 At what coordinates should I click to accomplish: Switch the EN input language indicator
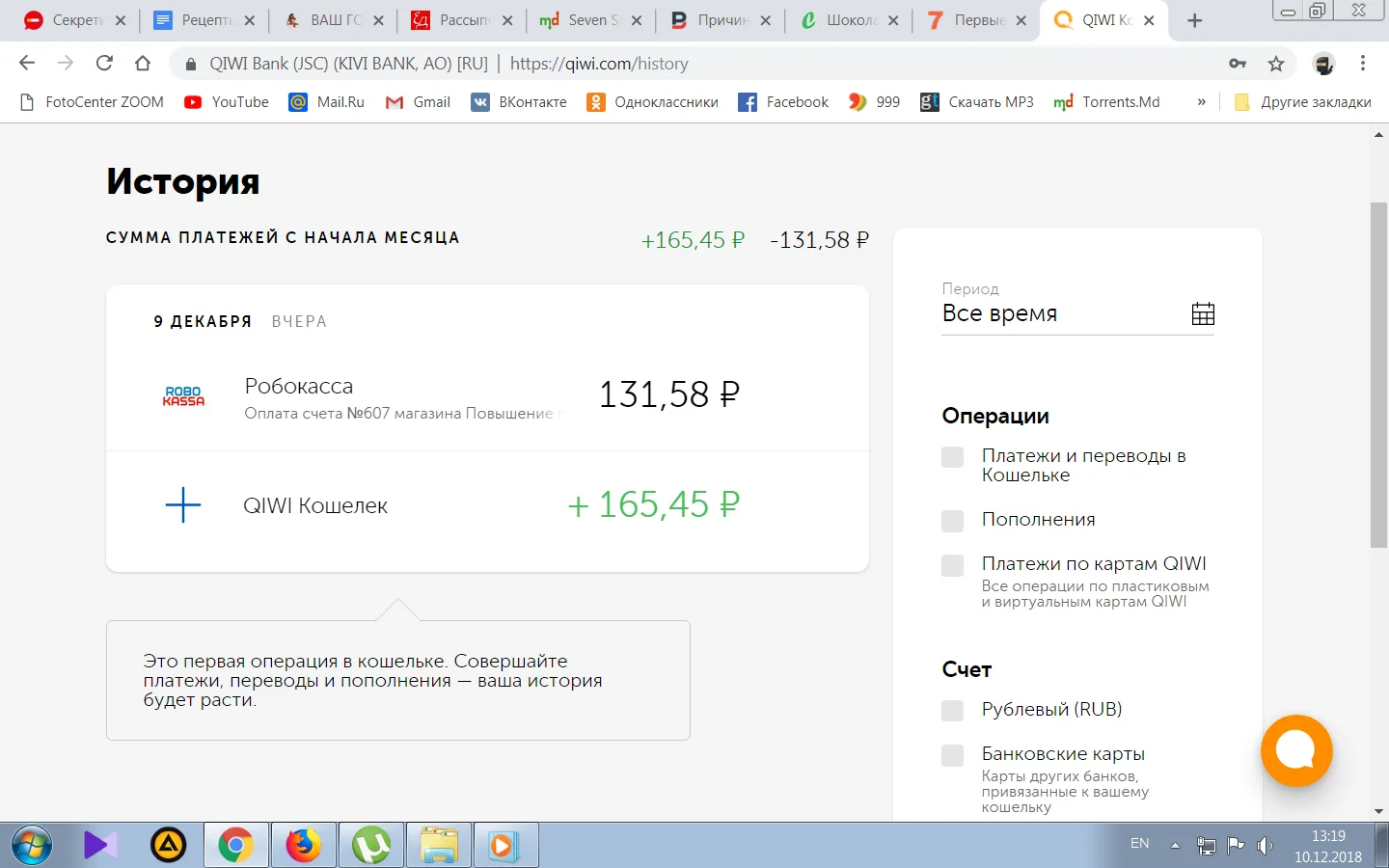(1139, 844)
